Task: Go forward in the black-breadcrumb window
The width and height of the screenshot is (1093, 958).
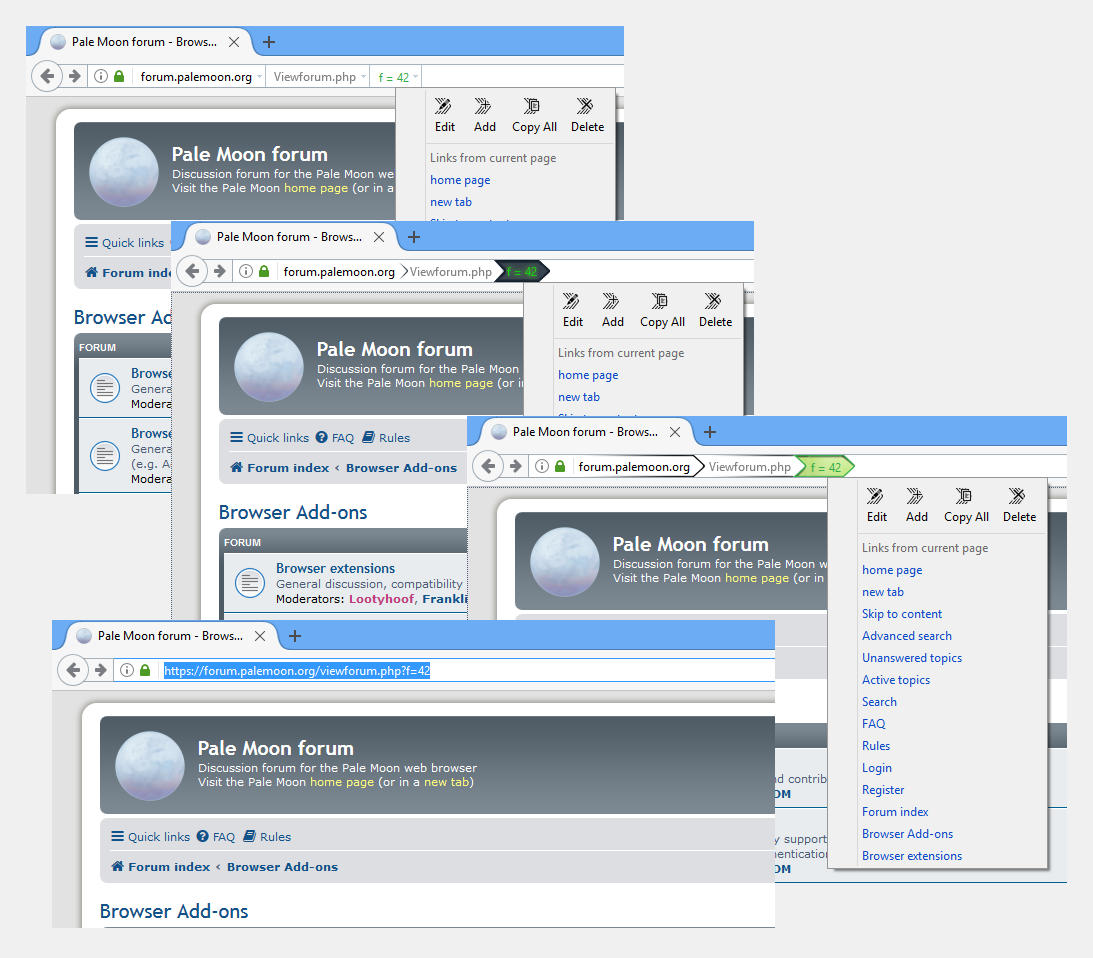Action: [x=220, y=271]
